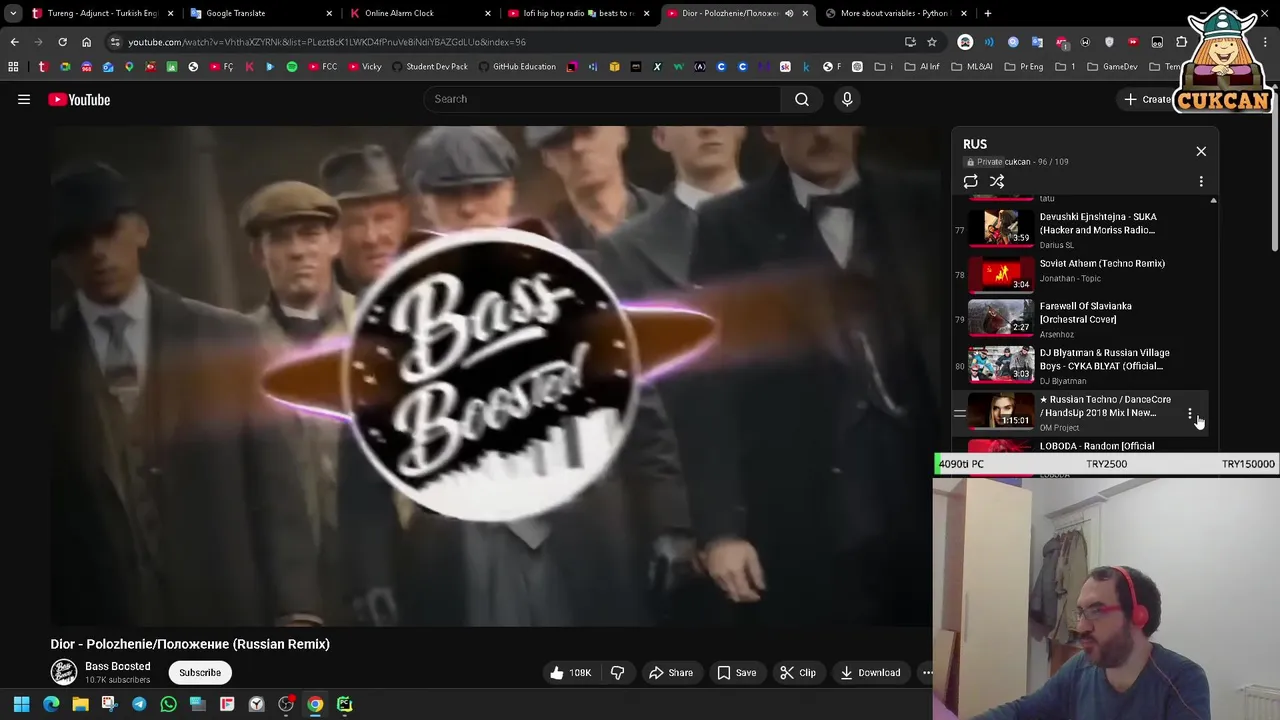1280x720 pixels.
Task: Toggle playlist loop for RUS
Action: click(970, 182)
